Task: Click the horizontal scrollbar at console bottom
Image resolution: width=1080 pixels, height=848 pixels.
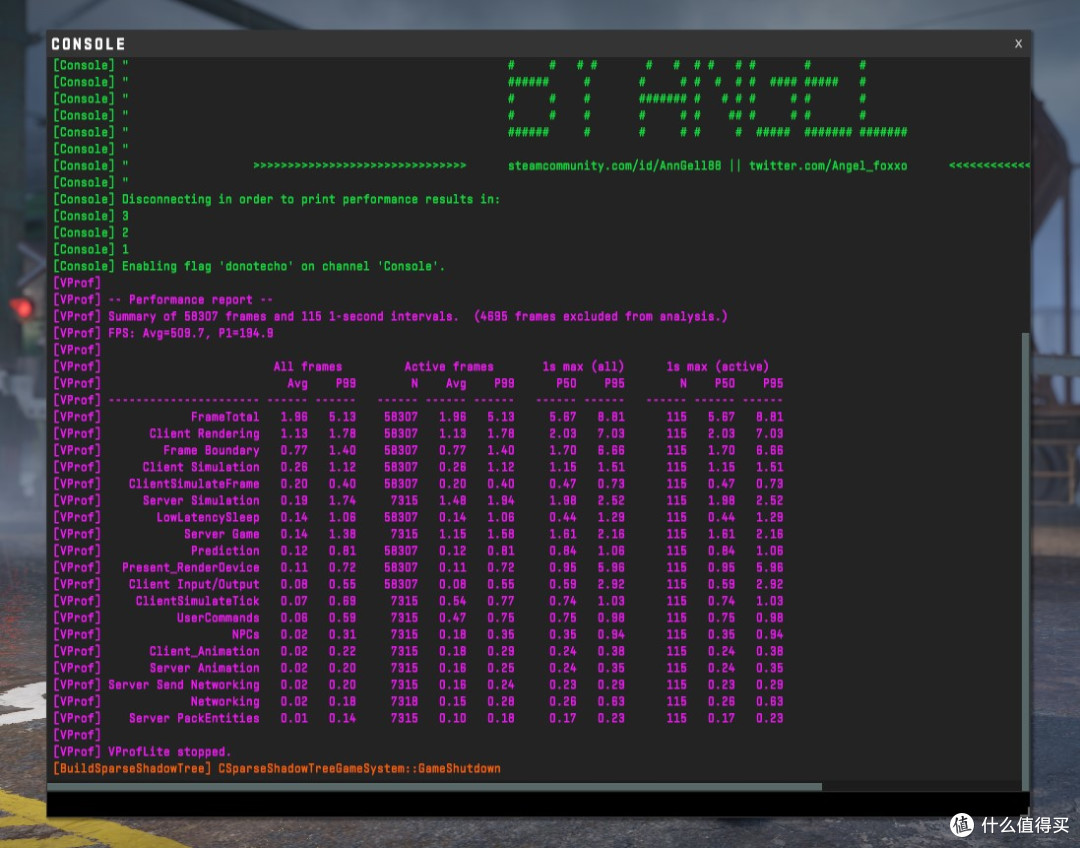Action: point(435,786)
